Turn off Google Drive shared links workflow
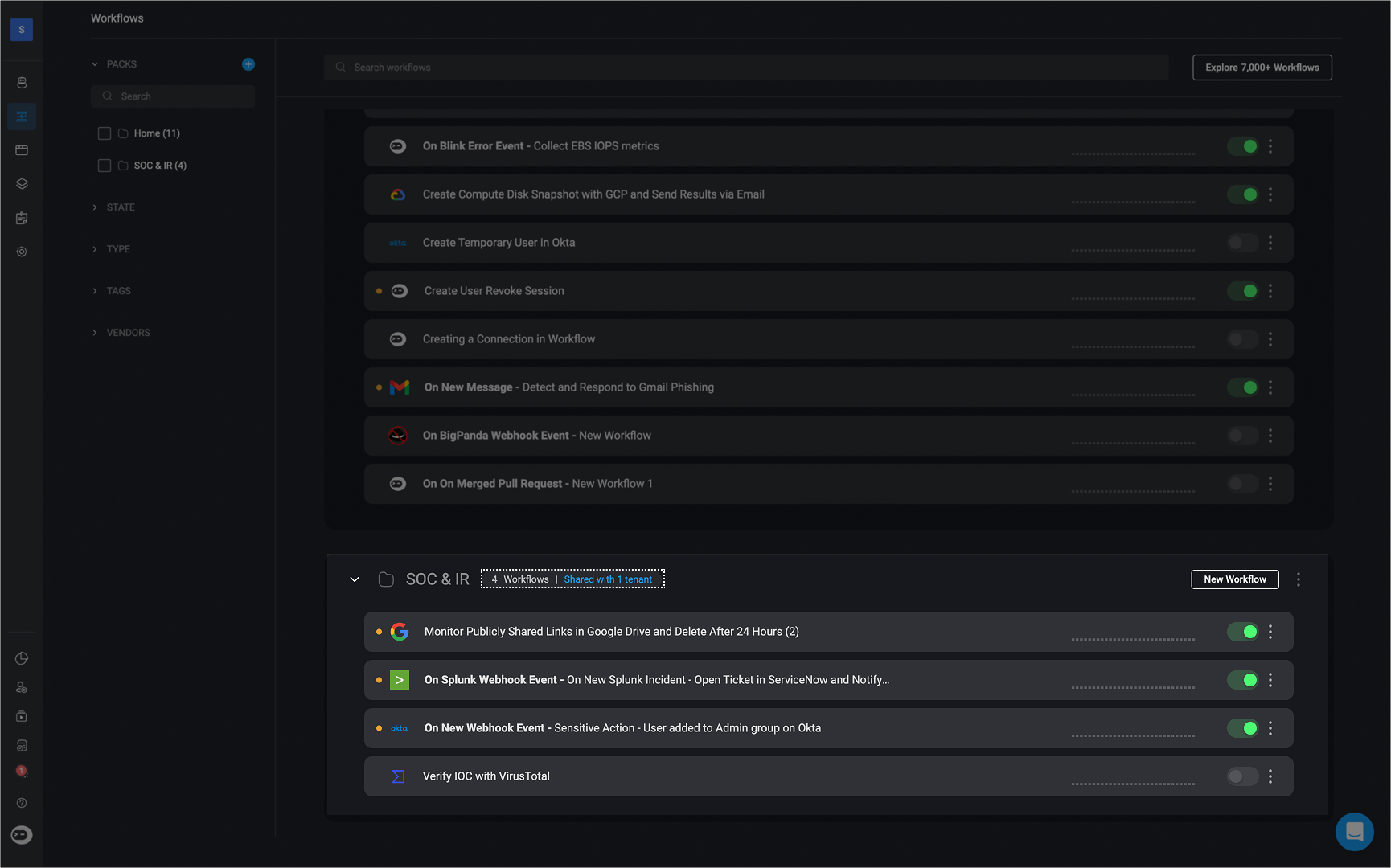This screenshot has height=868, width=1391. [1242, 632]
